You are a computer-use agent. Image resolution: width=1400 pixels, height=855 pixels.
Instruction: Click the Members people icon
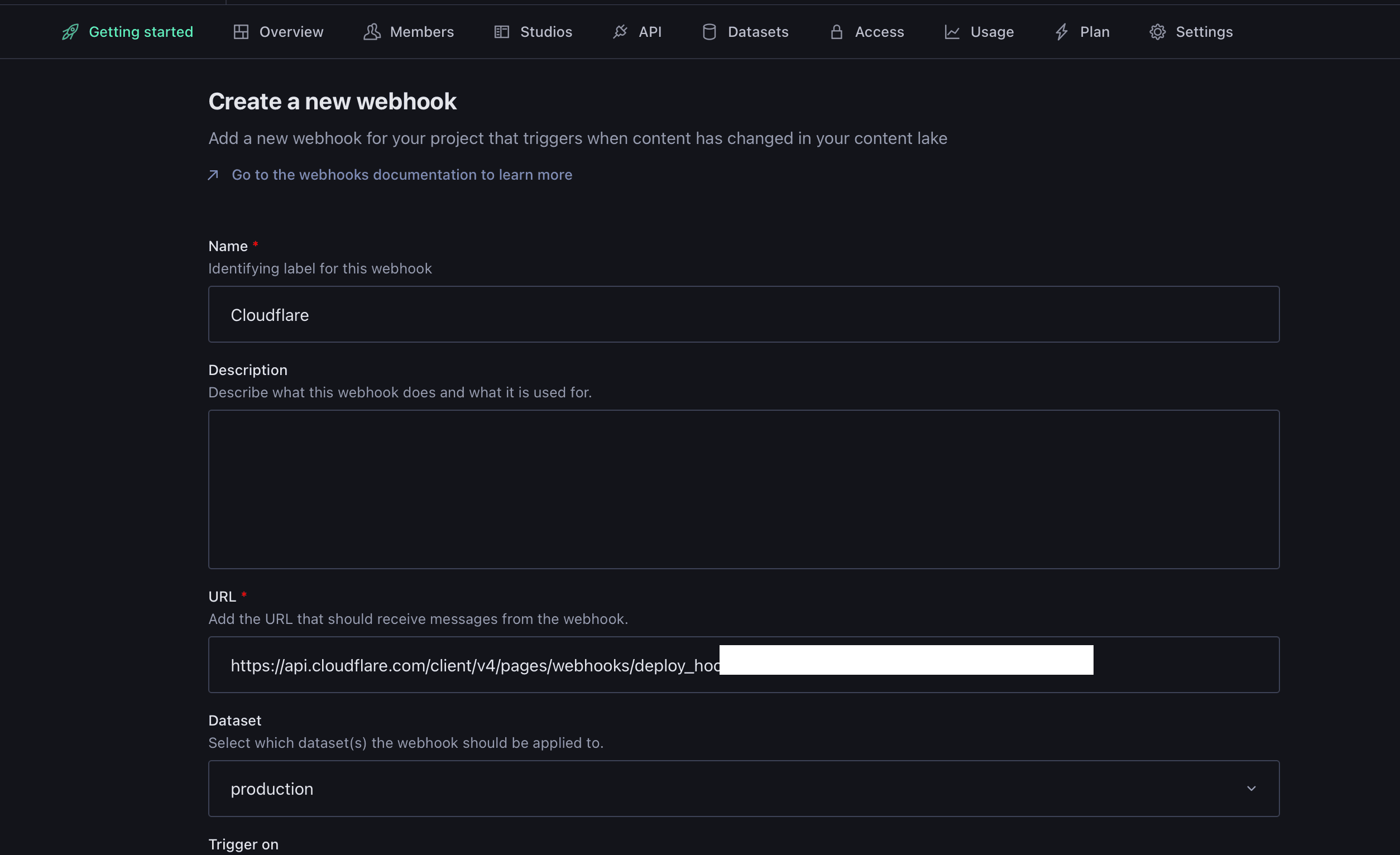[x=372, y=32]
